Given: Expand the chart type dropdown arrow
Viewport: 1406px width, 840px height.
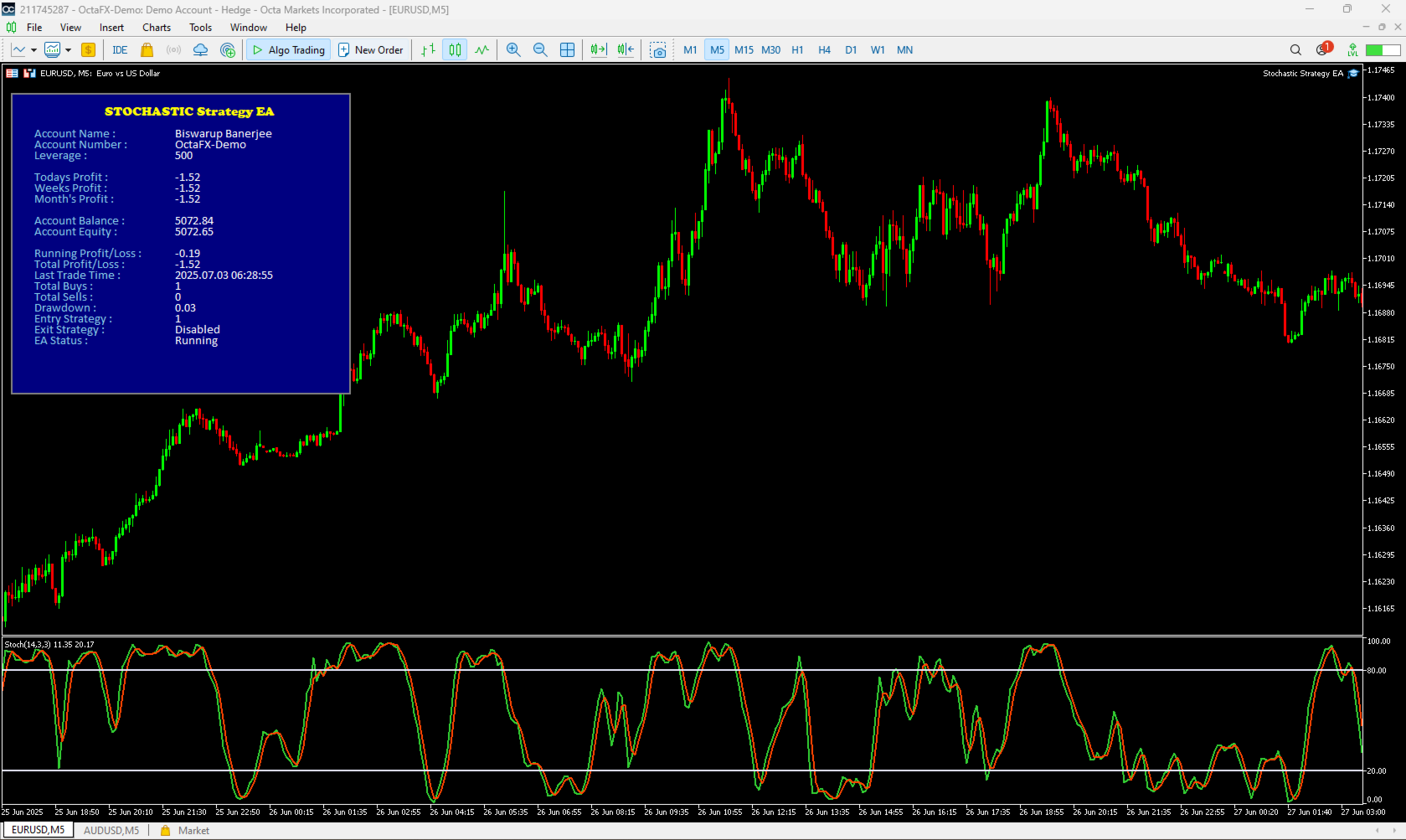Looking at the screenshot, I should [33, 50].
